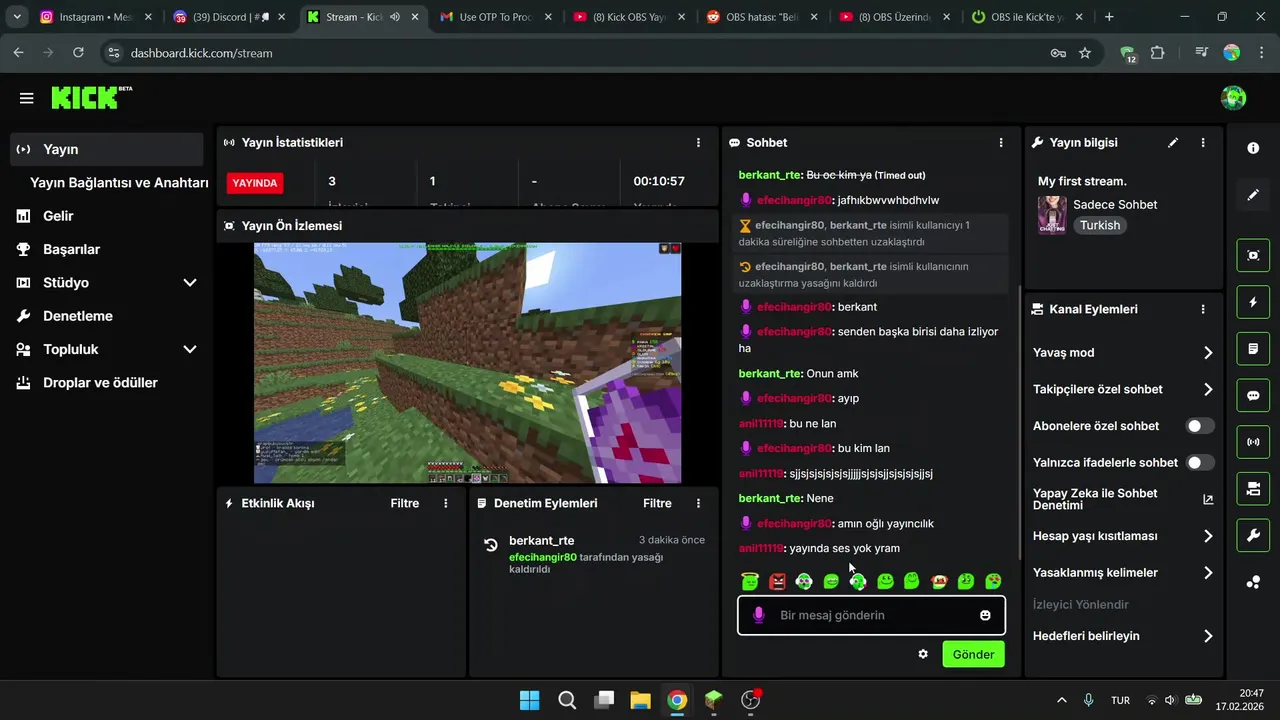The width and height of the screenshot is (1280, 720).
Task: Toggle Abonelere özel sohbet switch
Action: [x=1200, y=426]
